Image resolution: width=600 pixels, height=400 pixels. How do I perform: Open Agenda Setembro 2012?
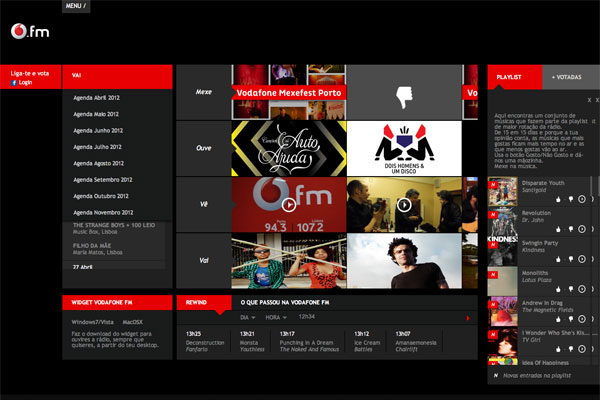pos(103,180)
